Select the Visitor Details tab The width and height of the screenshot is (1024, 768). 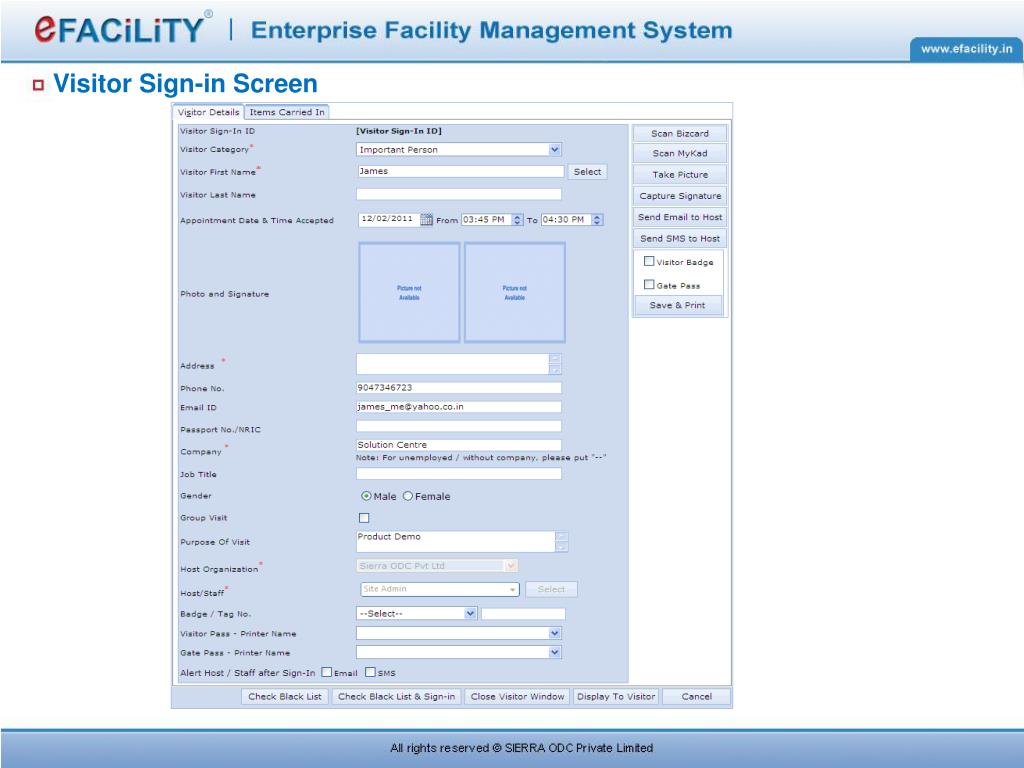[x=208, y=112]
